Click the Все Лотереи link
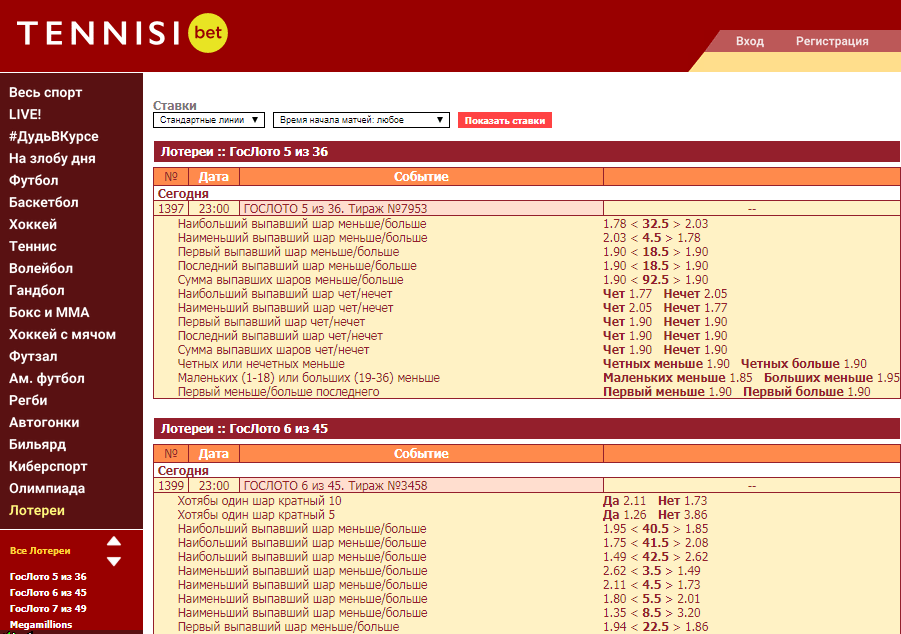 (40, 551)
